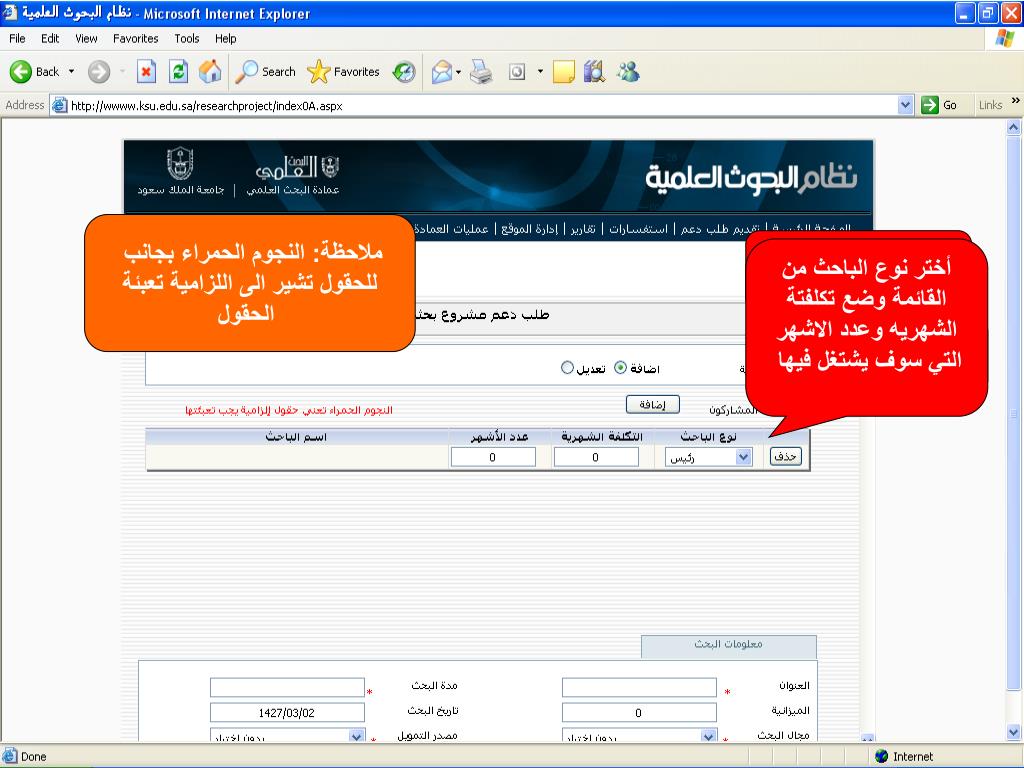This screenshot has height=768, width=1024.
Task: Click the Done status bar text
Action: coord(33,756)
